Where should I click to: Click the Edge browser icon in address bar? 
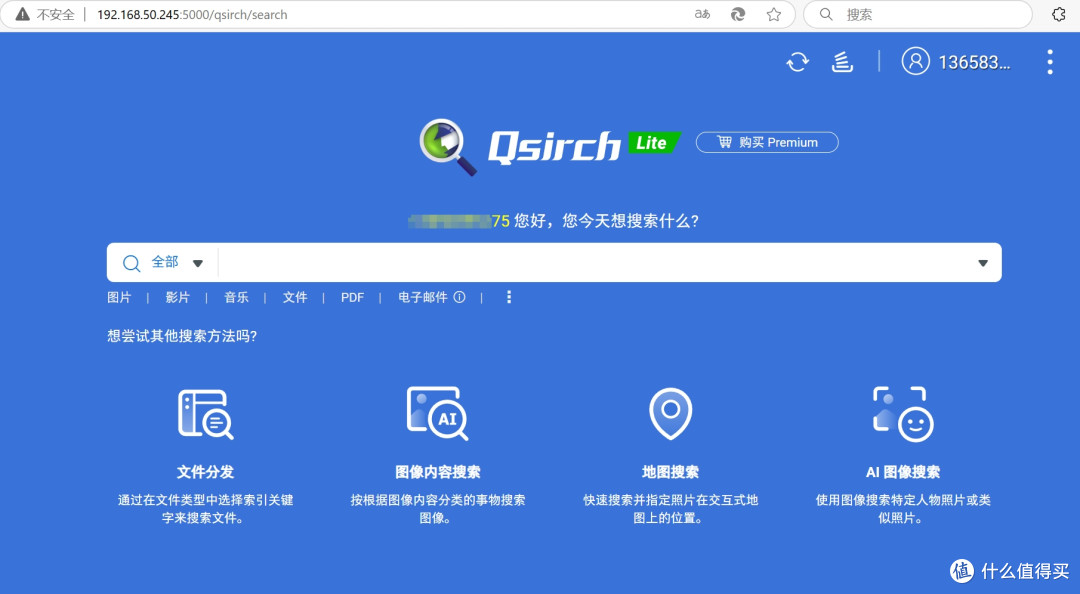pyautogui.click(x=738, y=14)
